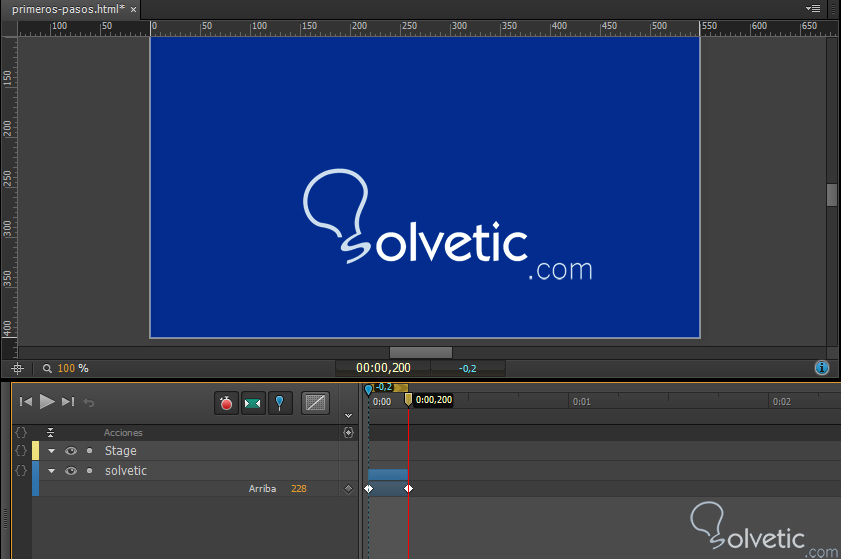Click 0:02 on the timeline ruler
Viewport: 841px width, 559px height.
coord(781,402)
